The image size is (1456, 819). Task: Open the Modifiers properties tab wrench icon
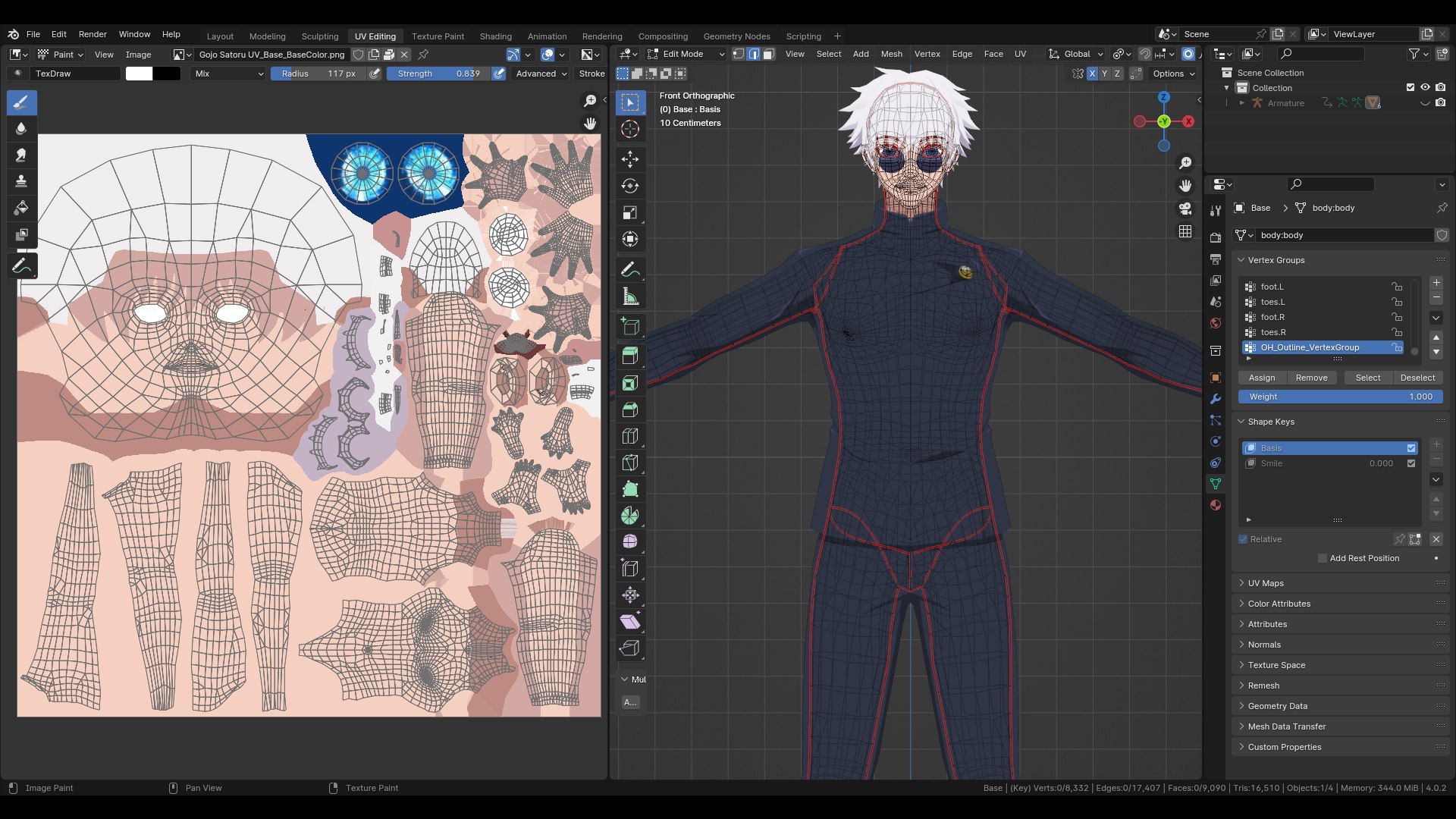1216,399
